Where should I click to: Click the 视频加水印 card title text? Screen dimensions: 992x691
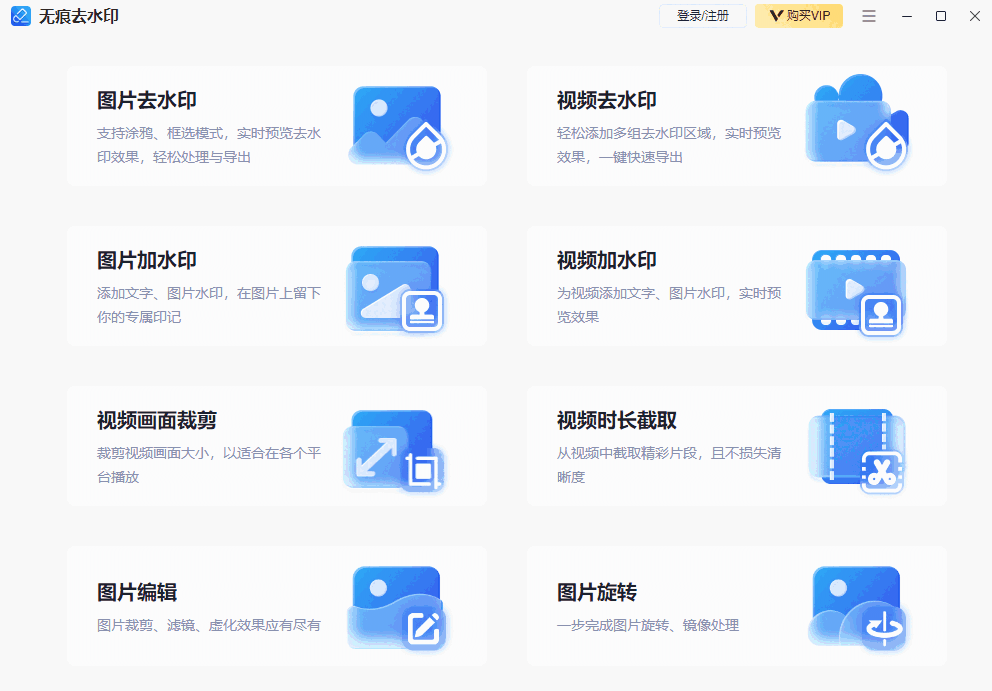pos(604,260)
